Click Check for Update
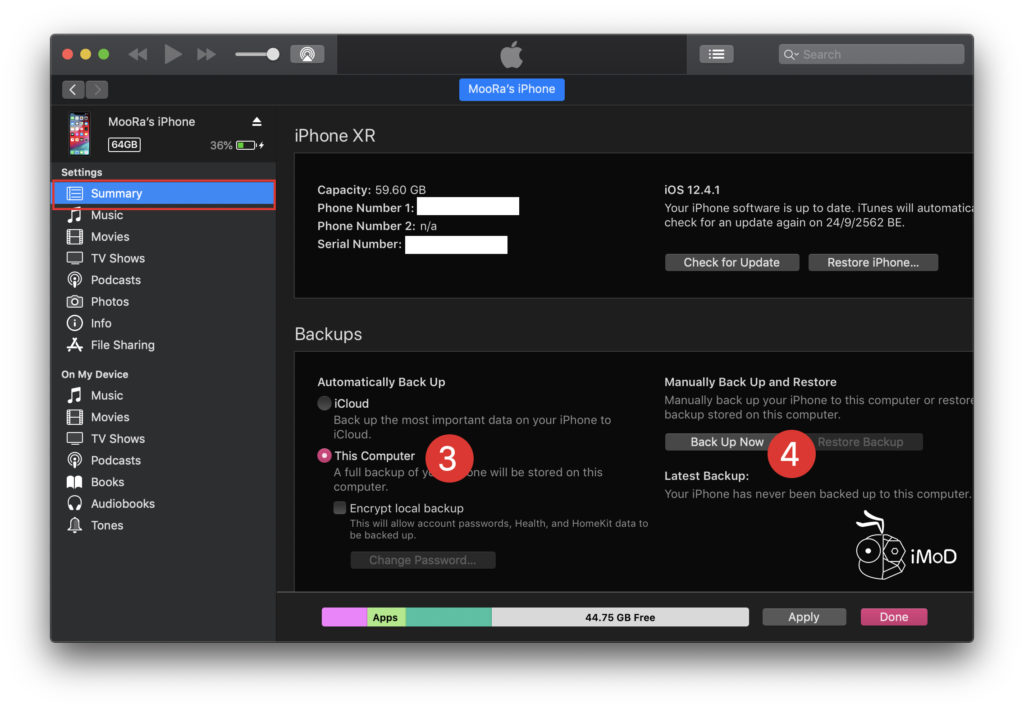This screenshot has width=1024, height=709. (x=731, y=262)
